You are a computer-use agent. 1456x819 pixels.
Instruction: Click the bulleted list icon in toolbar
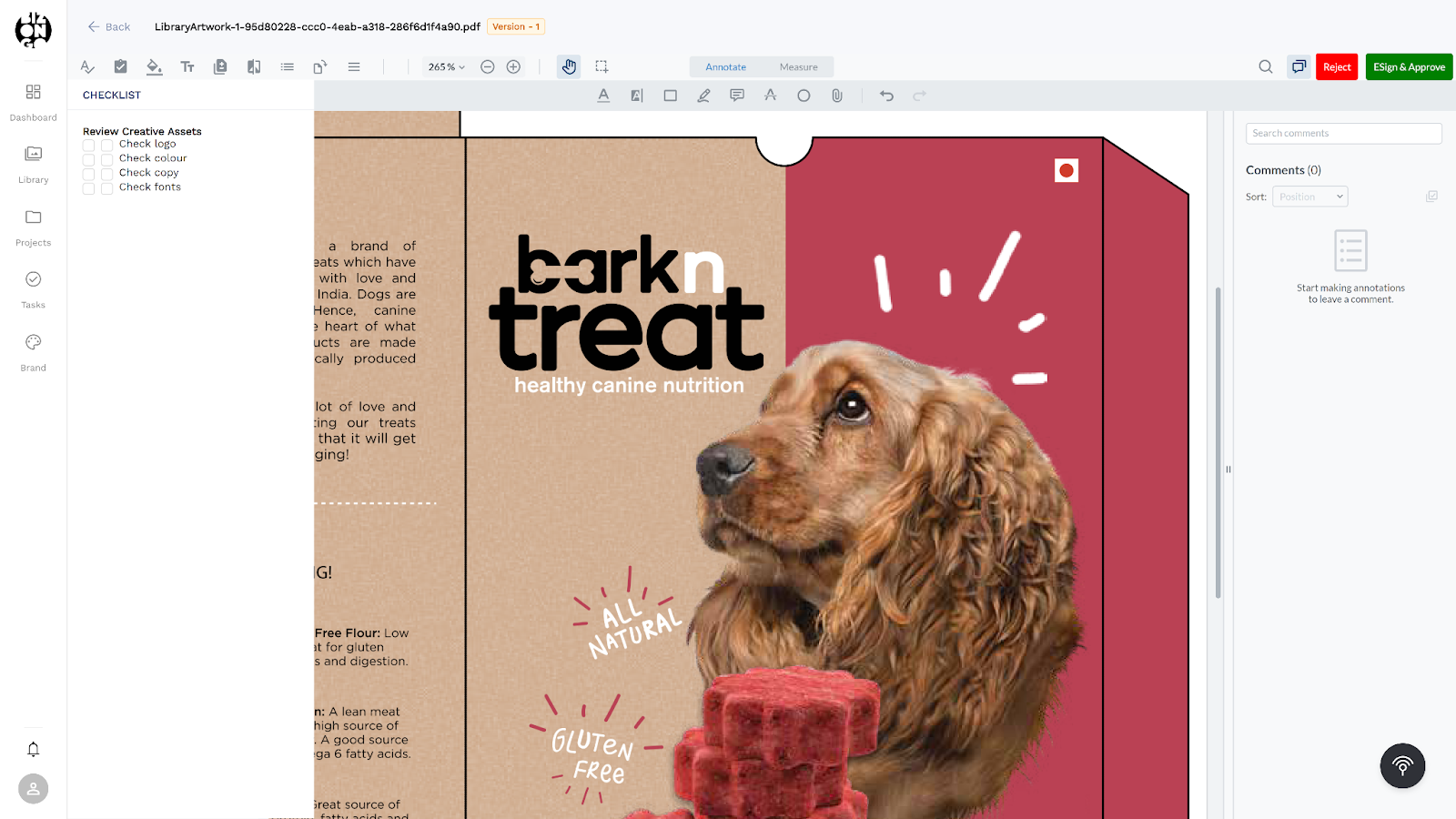(x=288, y=66)
